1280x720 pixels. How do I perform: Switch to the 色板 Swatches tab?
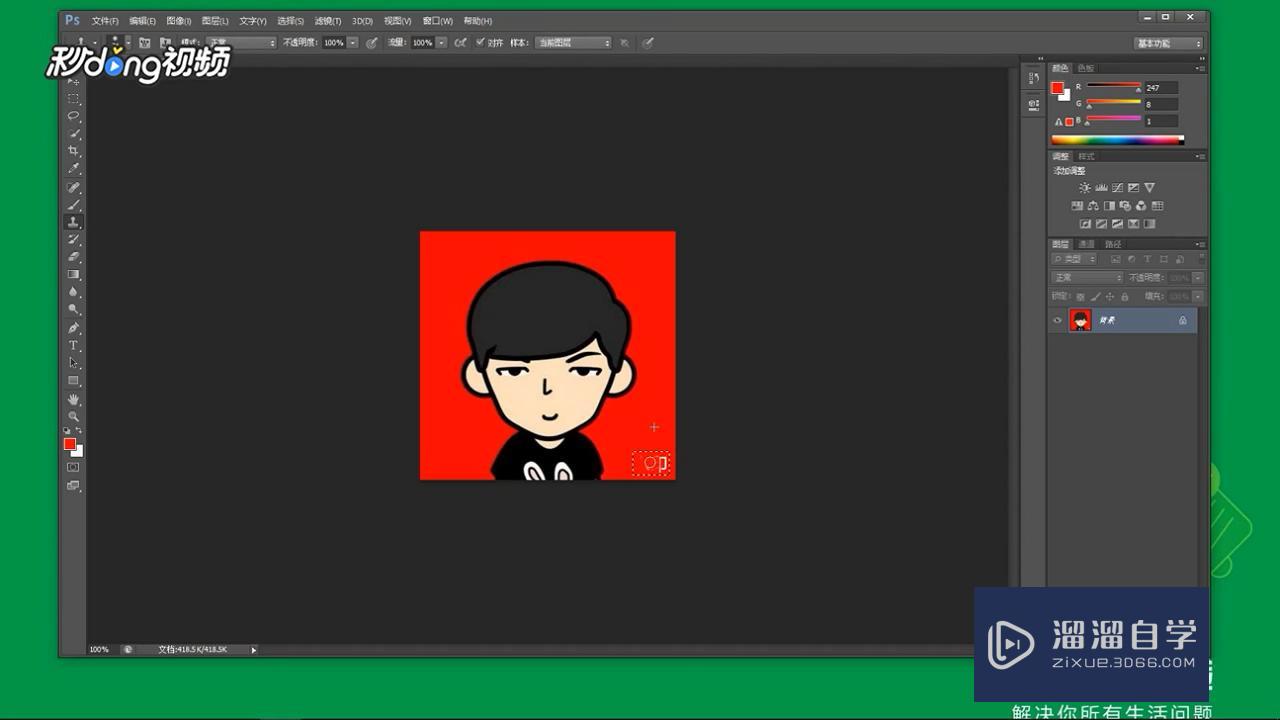pyautogui.click(x=1086, y=68)
